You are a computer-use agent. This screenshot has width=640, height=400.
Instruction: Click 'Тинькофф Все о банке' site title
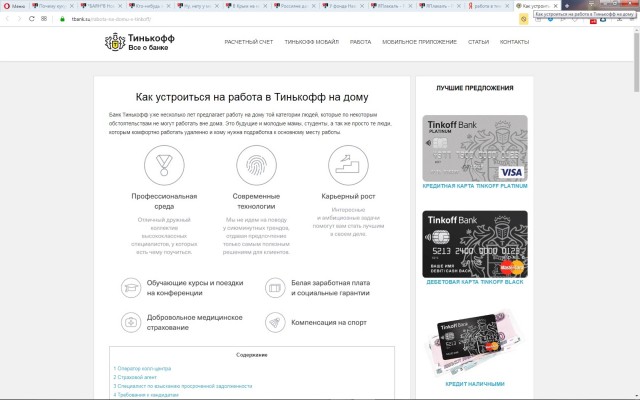(151, 42)
